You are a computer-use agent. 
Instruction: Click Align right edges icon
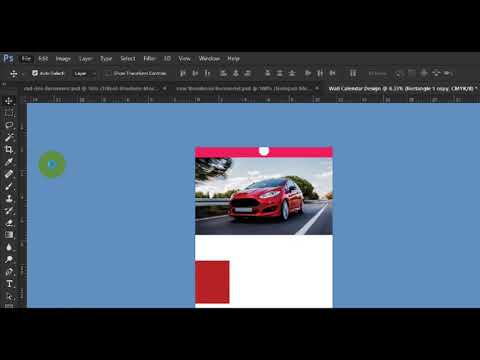[x=248, y=73]
